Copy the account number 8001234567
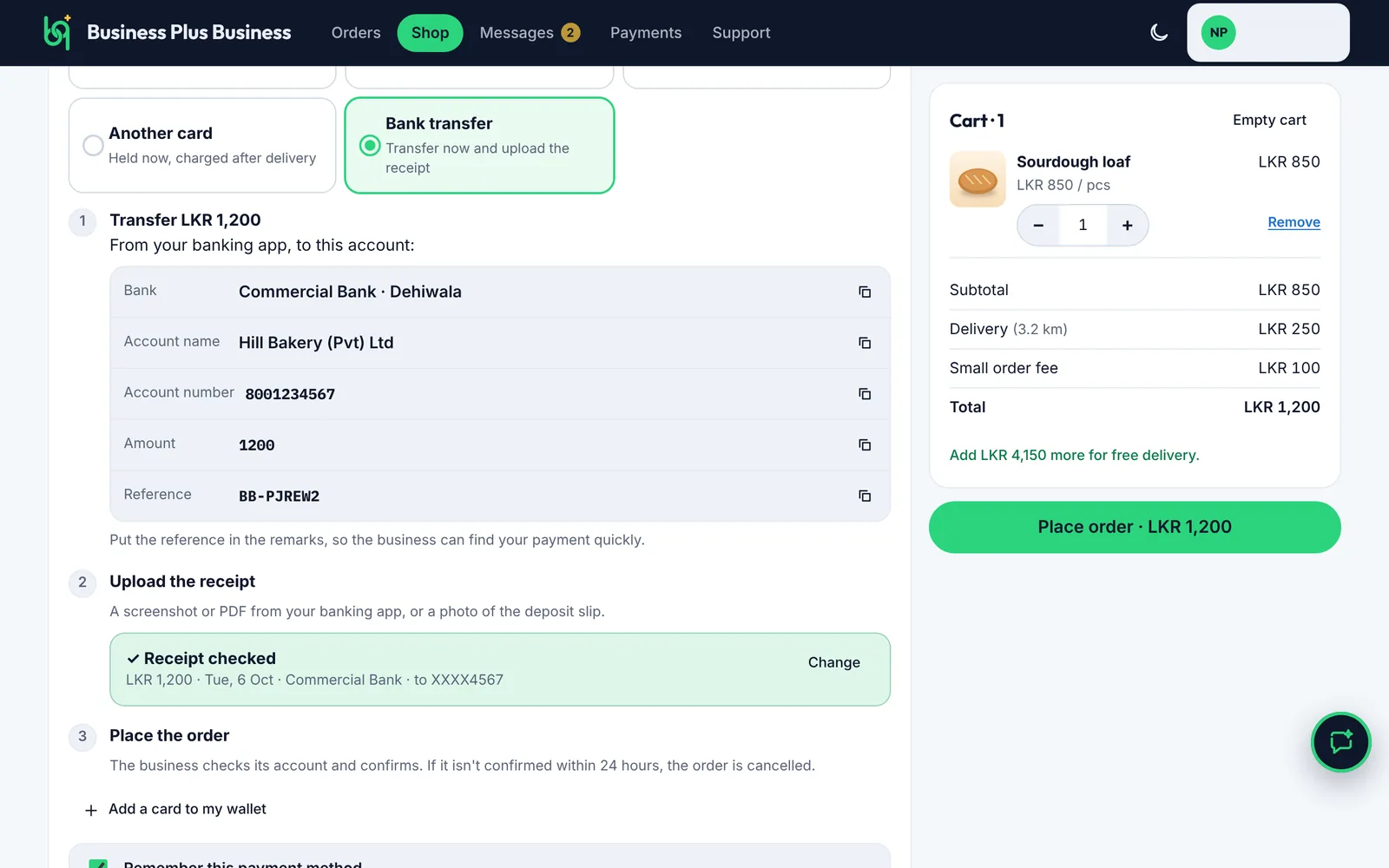Image resolution: width=1389 pixels, height=868 pixels. [865, 394]
